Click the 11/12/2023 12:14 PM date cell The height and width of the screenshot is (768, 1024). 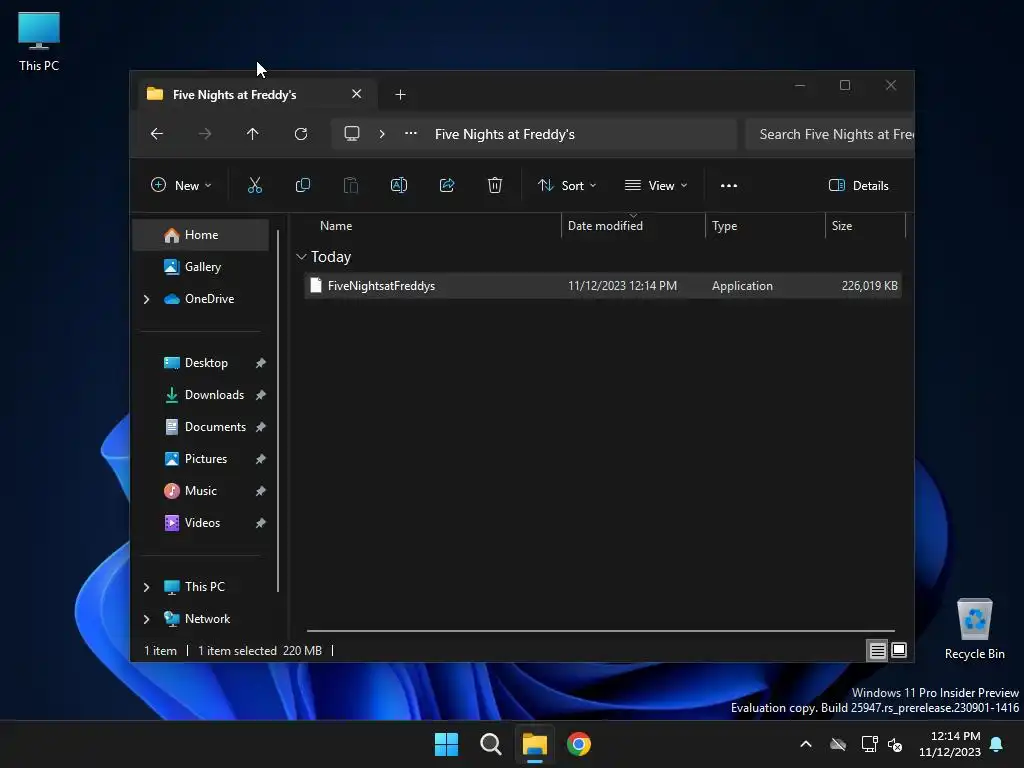pyautogui.click(x=622, y=286)
